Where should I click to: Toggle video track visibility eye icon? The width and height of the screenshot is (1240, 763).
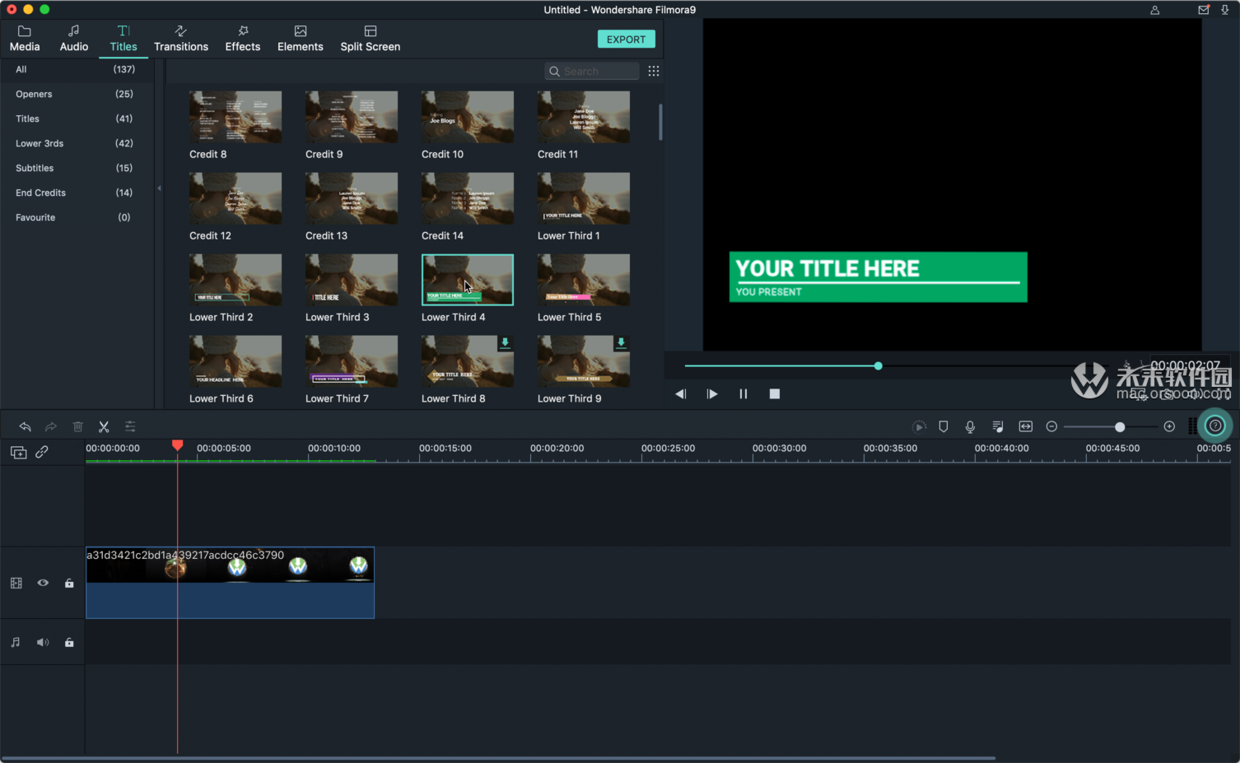[x=43, y=583]
